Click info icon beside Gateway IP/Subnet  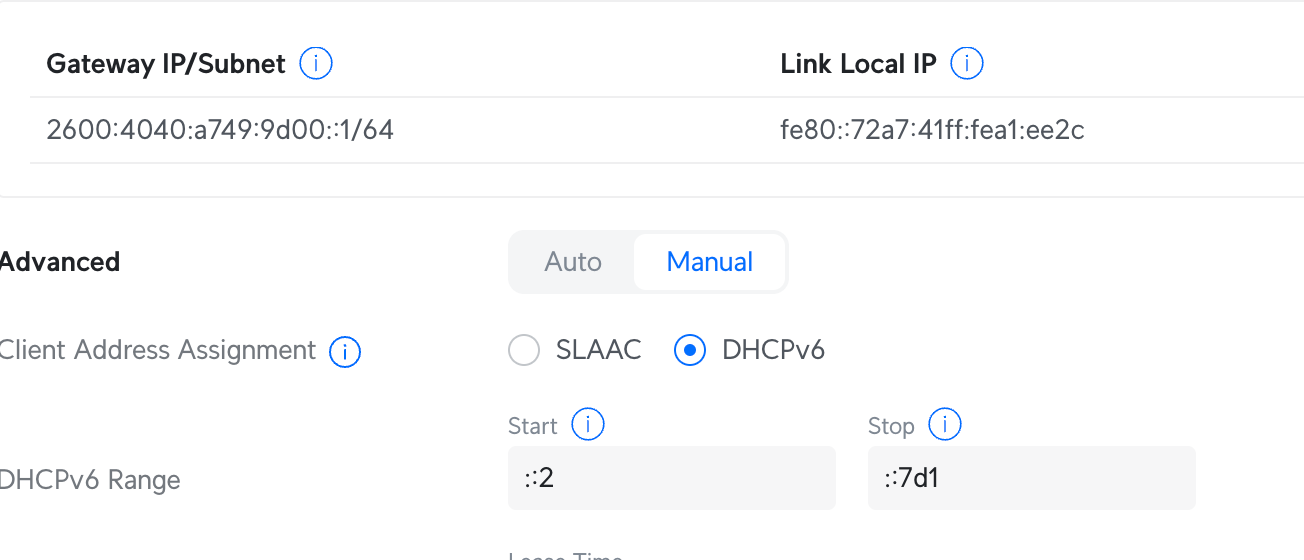point(316,64)
